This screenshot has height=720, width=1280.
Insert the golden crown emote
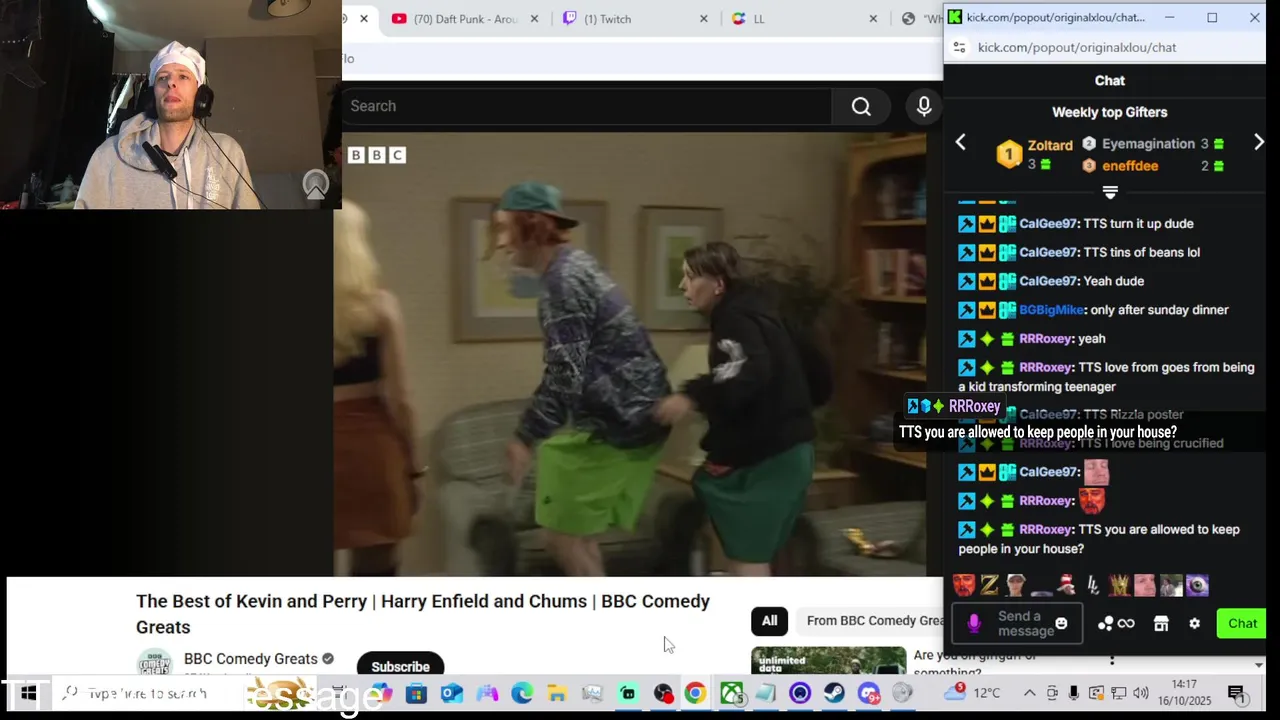tap(1120, 585)
